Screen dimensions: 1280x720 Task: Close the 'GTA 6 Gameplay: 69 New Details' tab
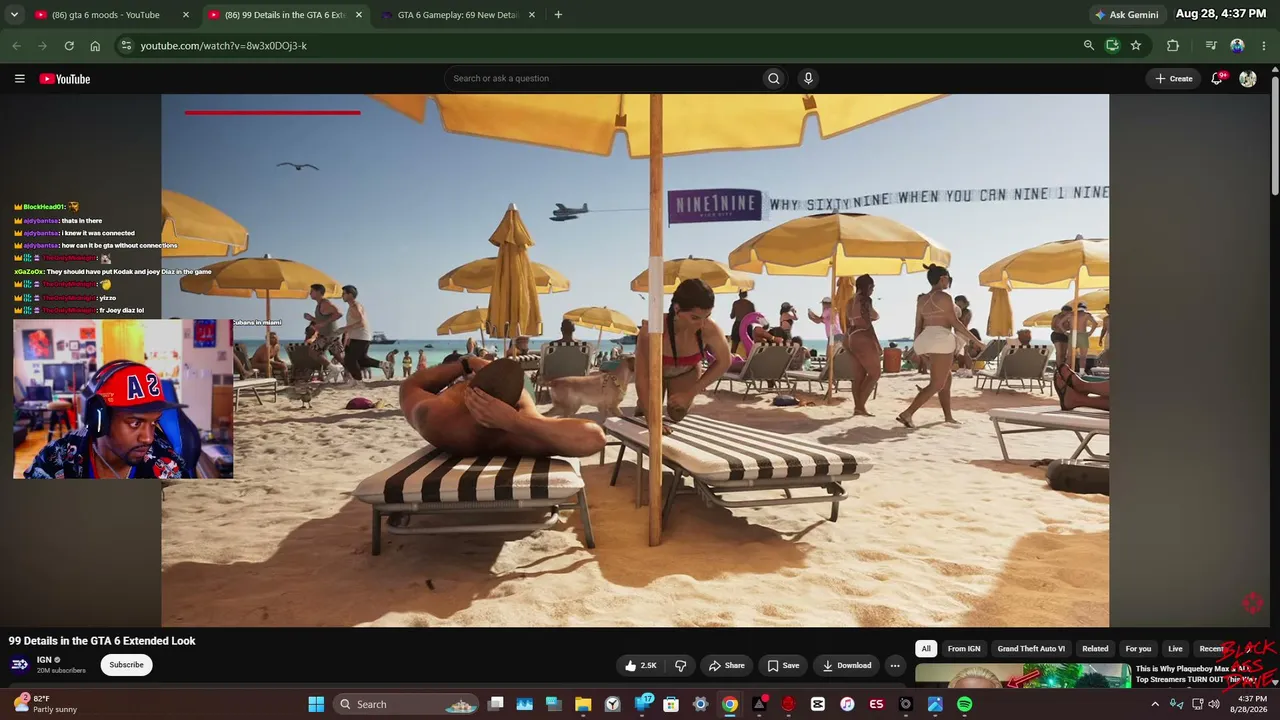click(532, 15)
